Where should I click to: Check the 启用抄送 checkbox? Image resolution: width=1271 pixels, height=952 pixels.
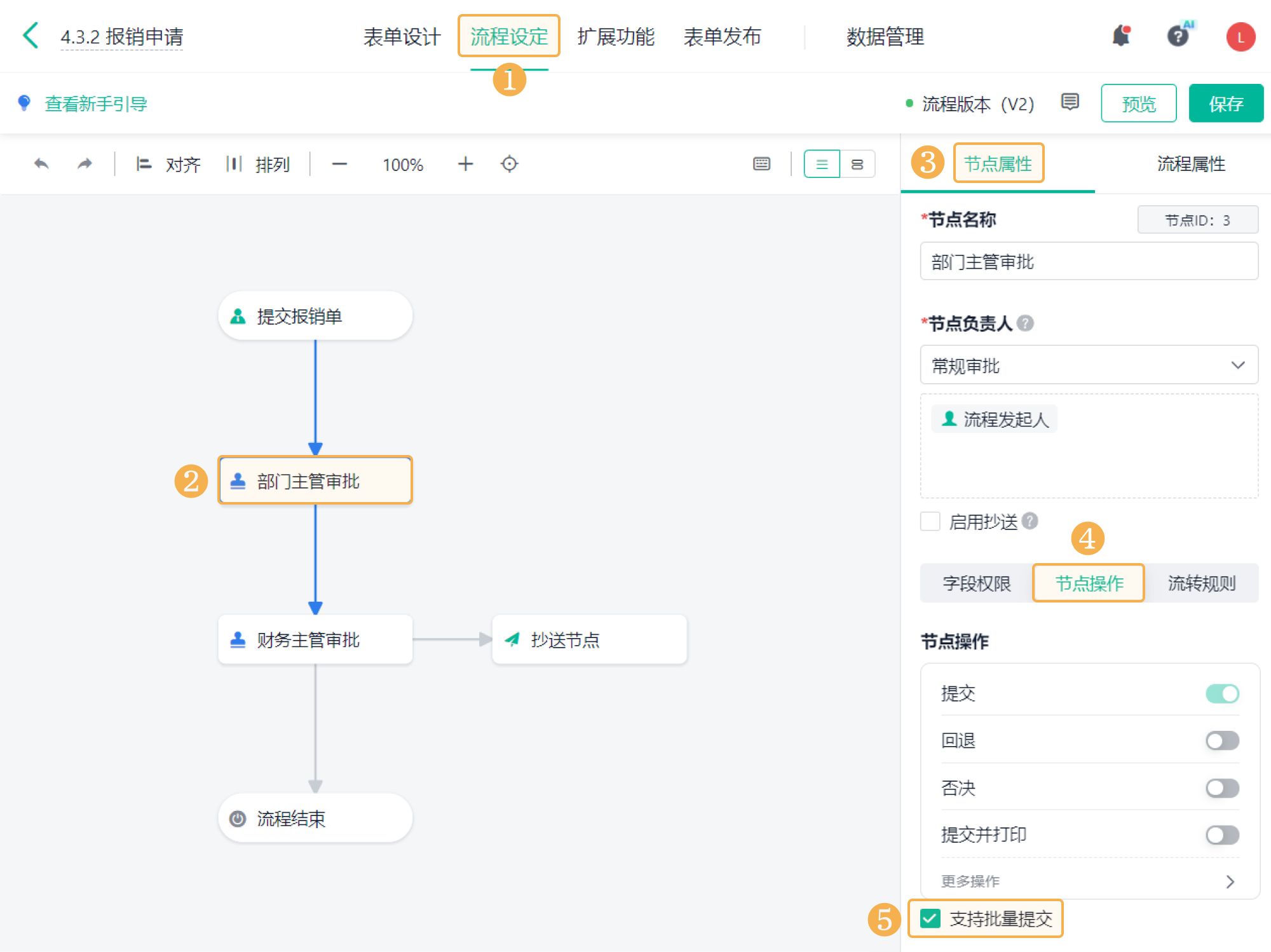(930, 522)
